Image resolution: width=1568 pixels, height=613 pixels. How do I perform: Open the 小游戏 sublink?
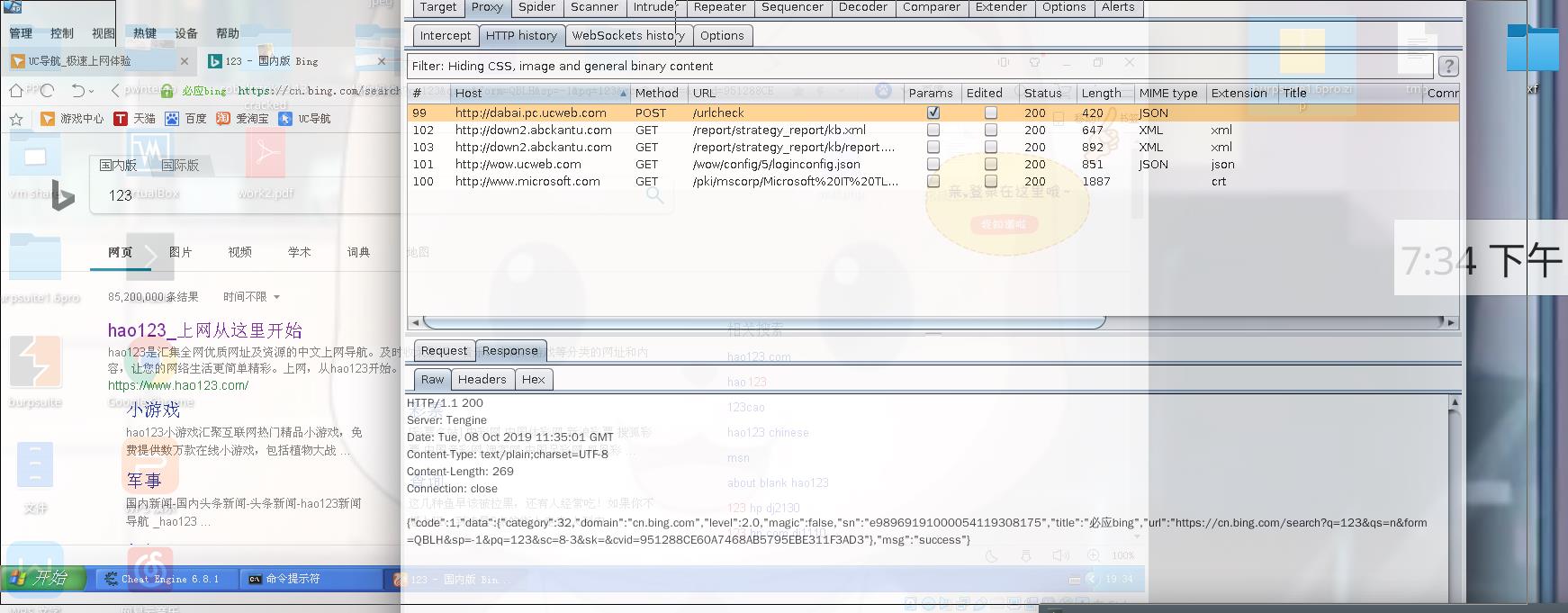(x=153, y=410)
